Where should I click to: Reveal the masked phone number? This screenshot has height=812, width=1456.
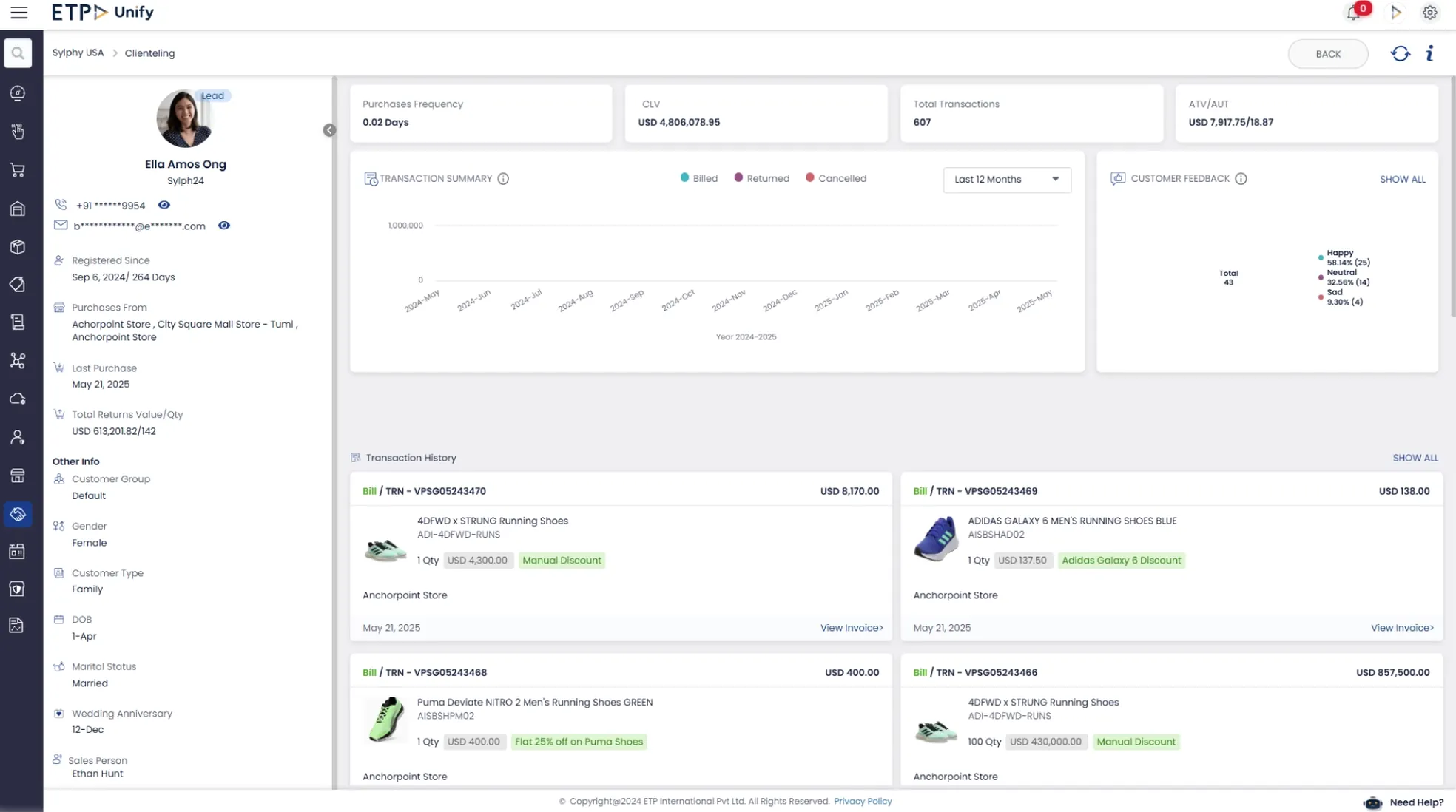click(164, 205)
